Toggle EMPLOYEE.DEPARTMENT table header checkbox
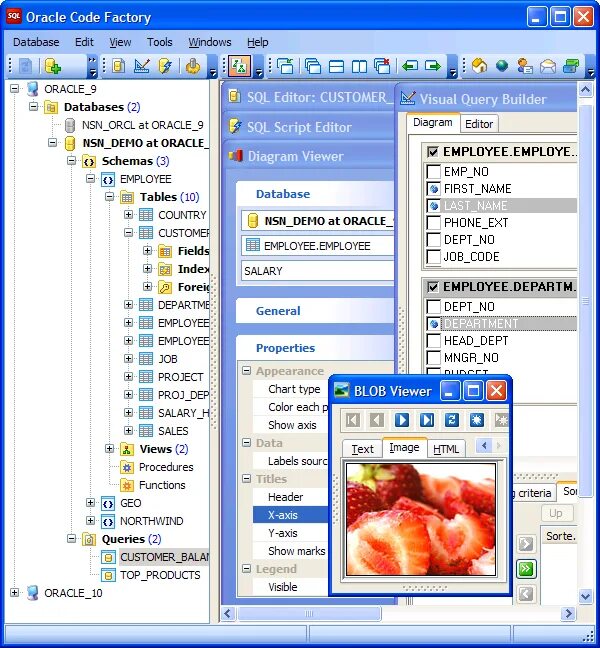This screenshot has width=600, height=648. point(433,287)
